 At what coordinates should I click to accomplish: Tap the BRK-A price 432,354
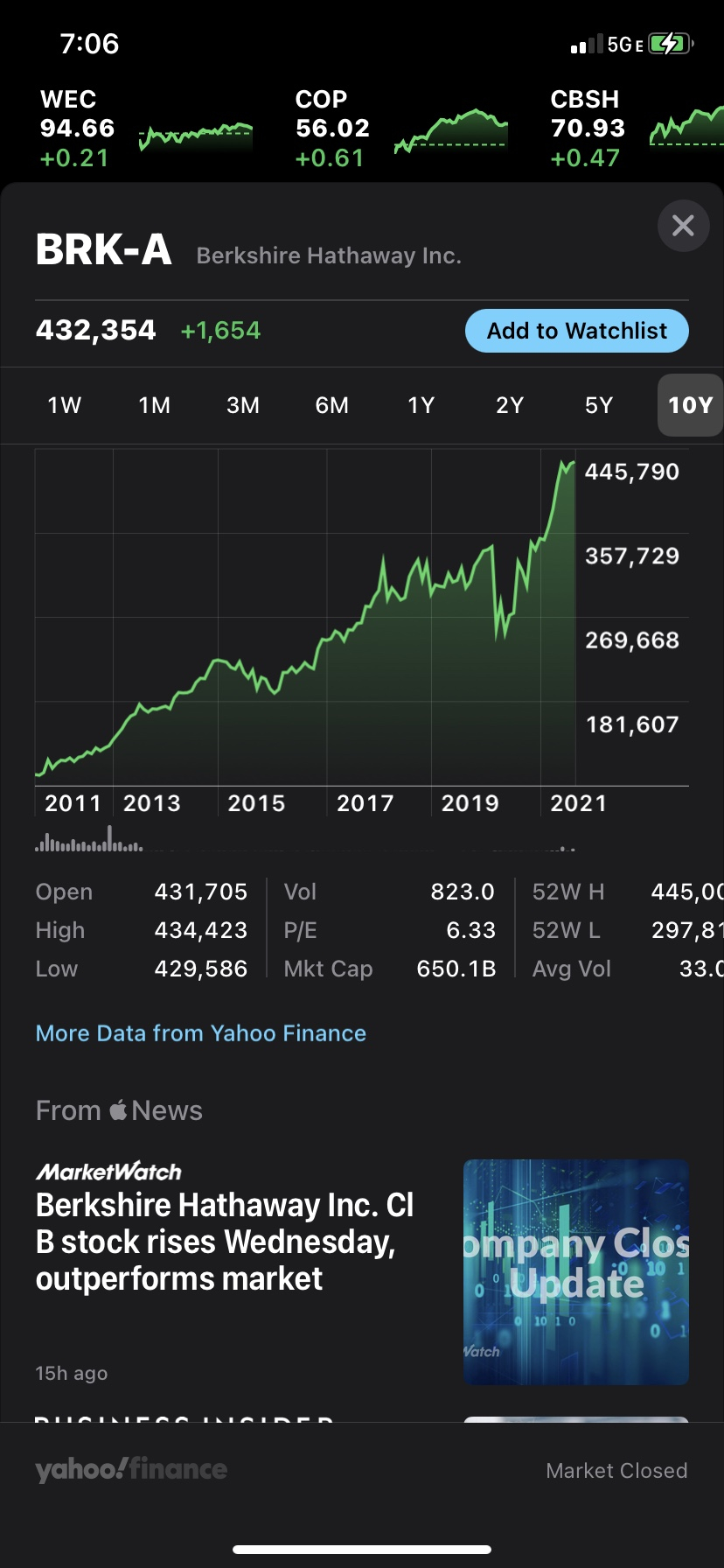(96, 330)
